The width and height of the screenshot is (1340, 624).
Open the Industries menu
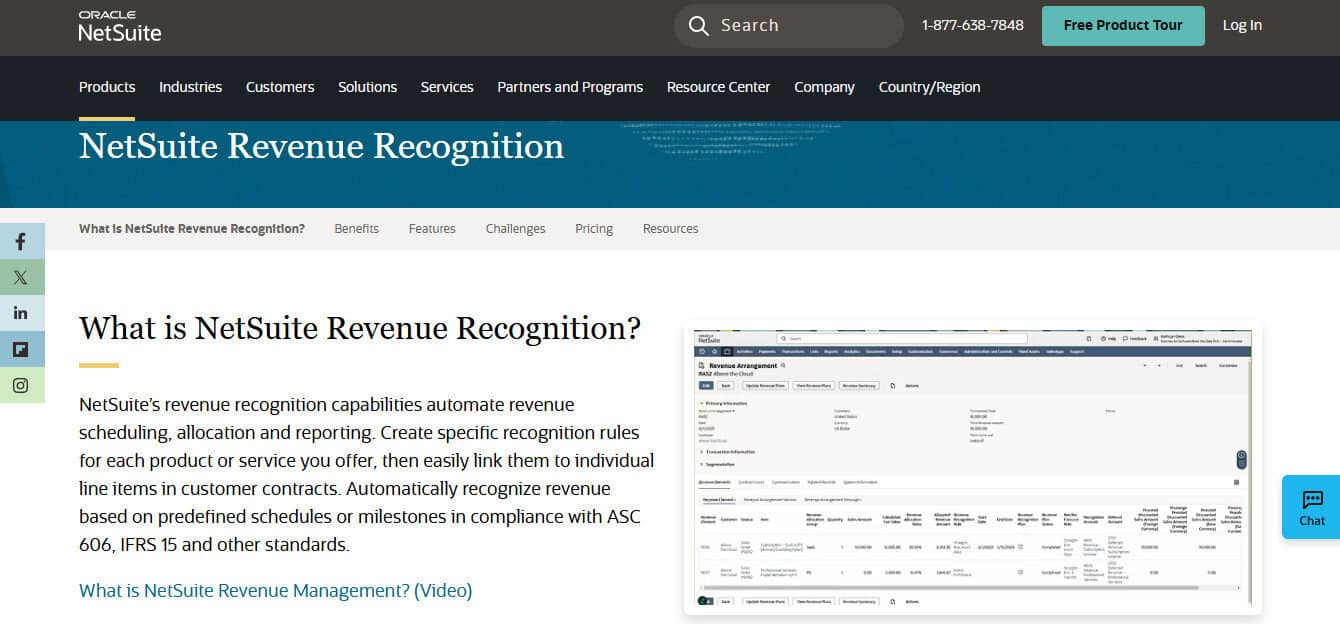[x=190, y=87]
